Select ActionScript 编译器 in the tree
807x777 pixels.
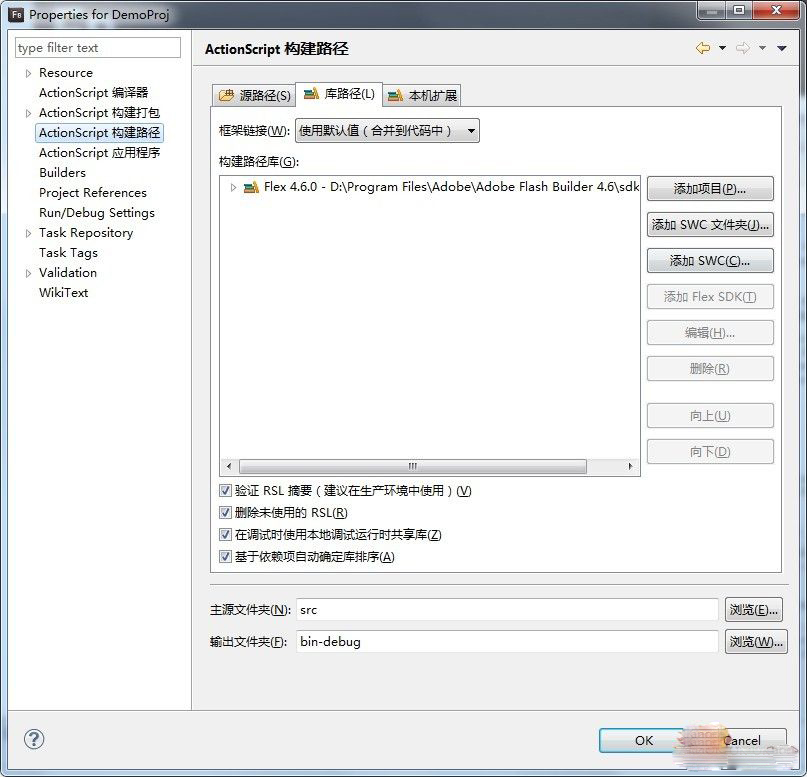tap(94, 93)
